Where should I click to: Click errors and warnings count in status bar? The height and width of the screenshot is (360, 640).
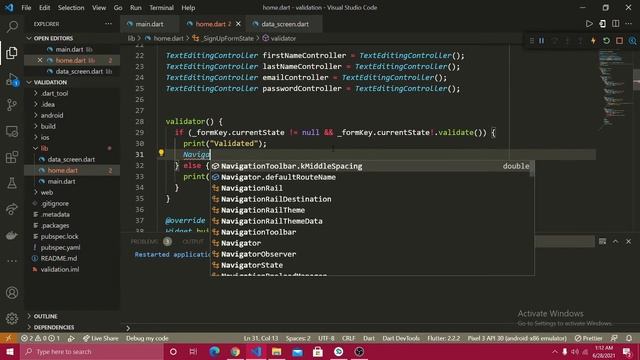pos(40,338)
